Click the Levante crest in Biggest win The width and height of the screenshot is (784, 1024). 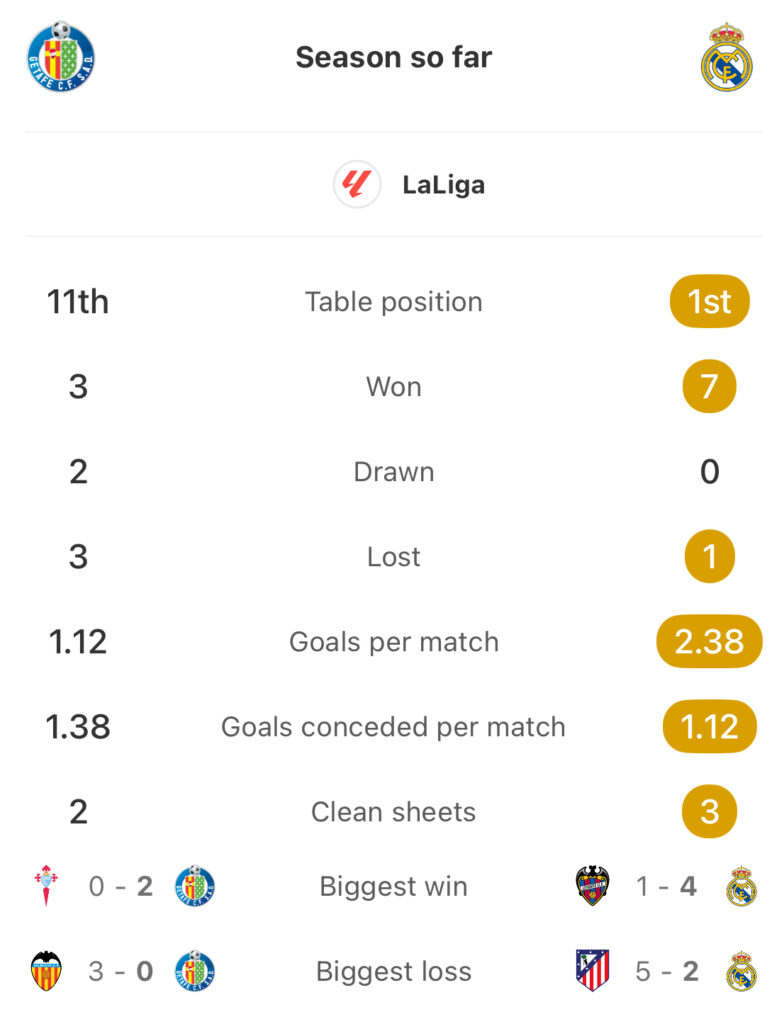tap(593, 887)
